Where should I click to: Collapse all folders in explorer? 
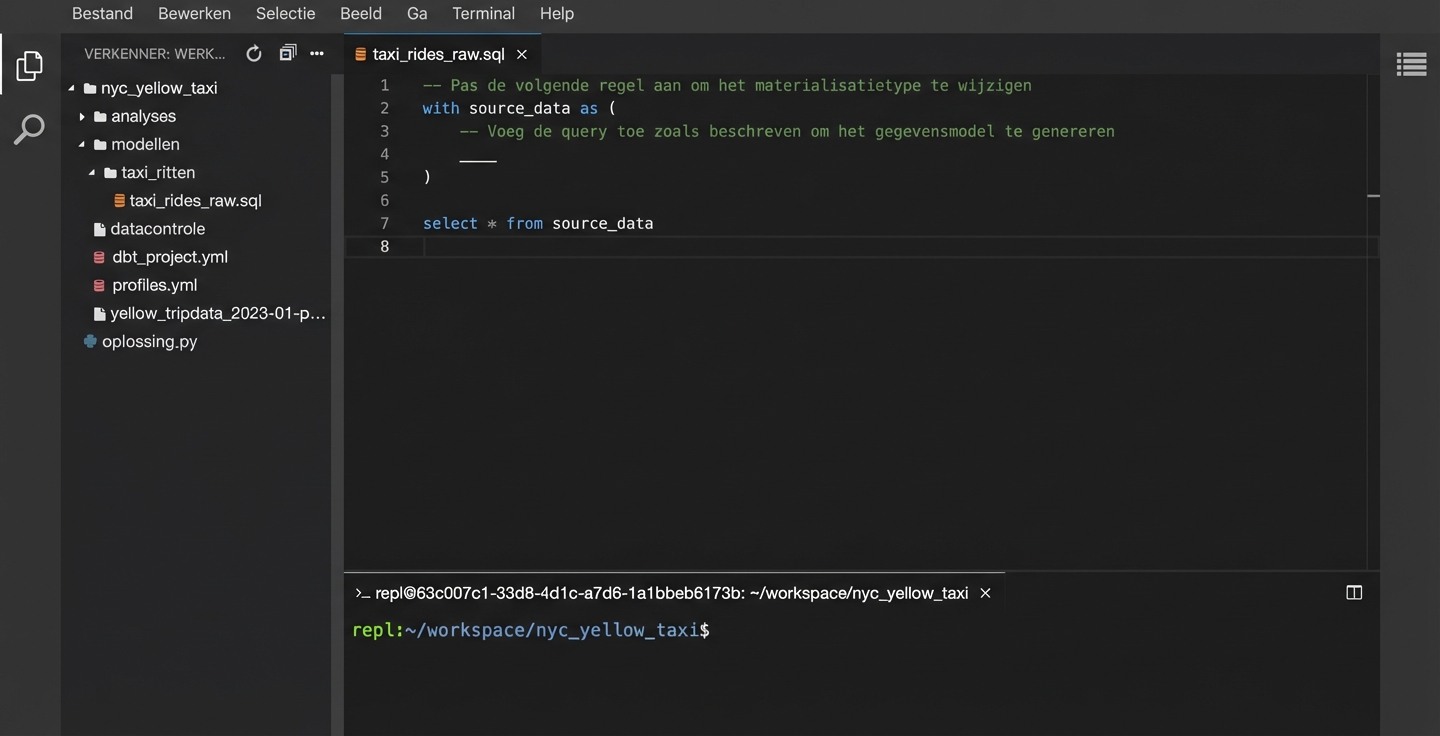click(288, 54)
